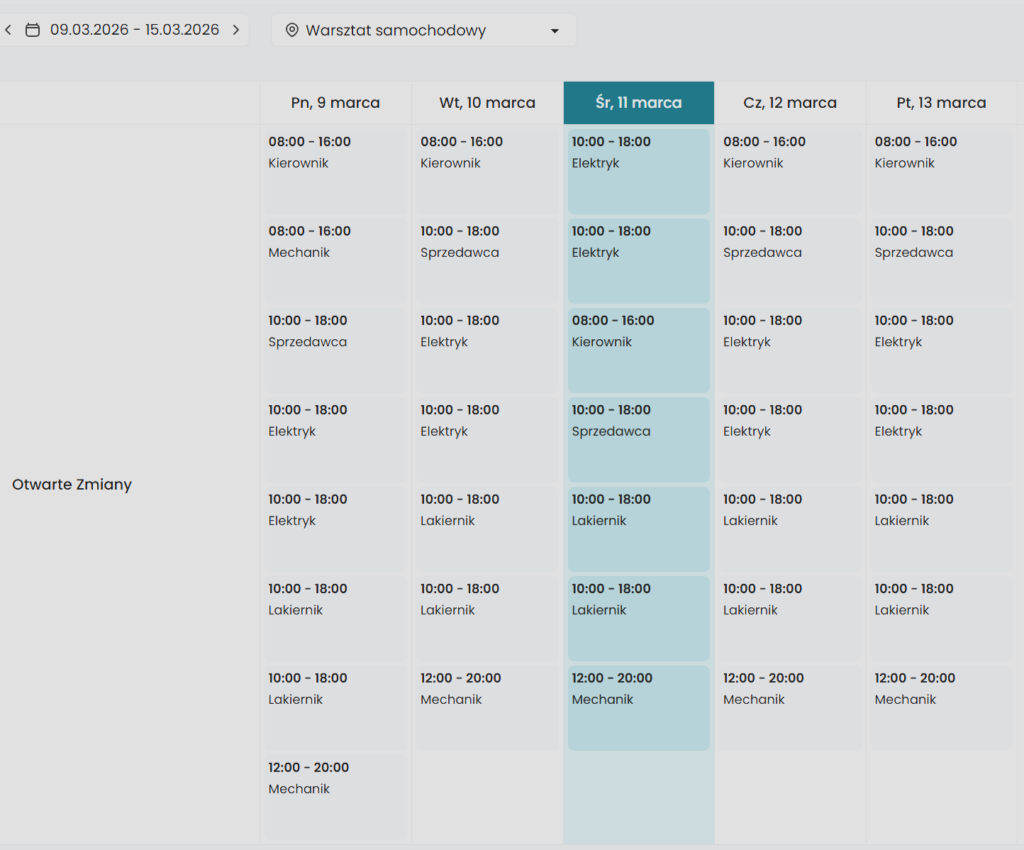The width and height of the screenshot is (1024, 850).
Task: Open Thursday's 12:00 - 20:00 Mechanik shift
Action: click(x=790, y=707)
